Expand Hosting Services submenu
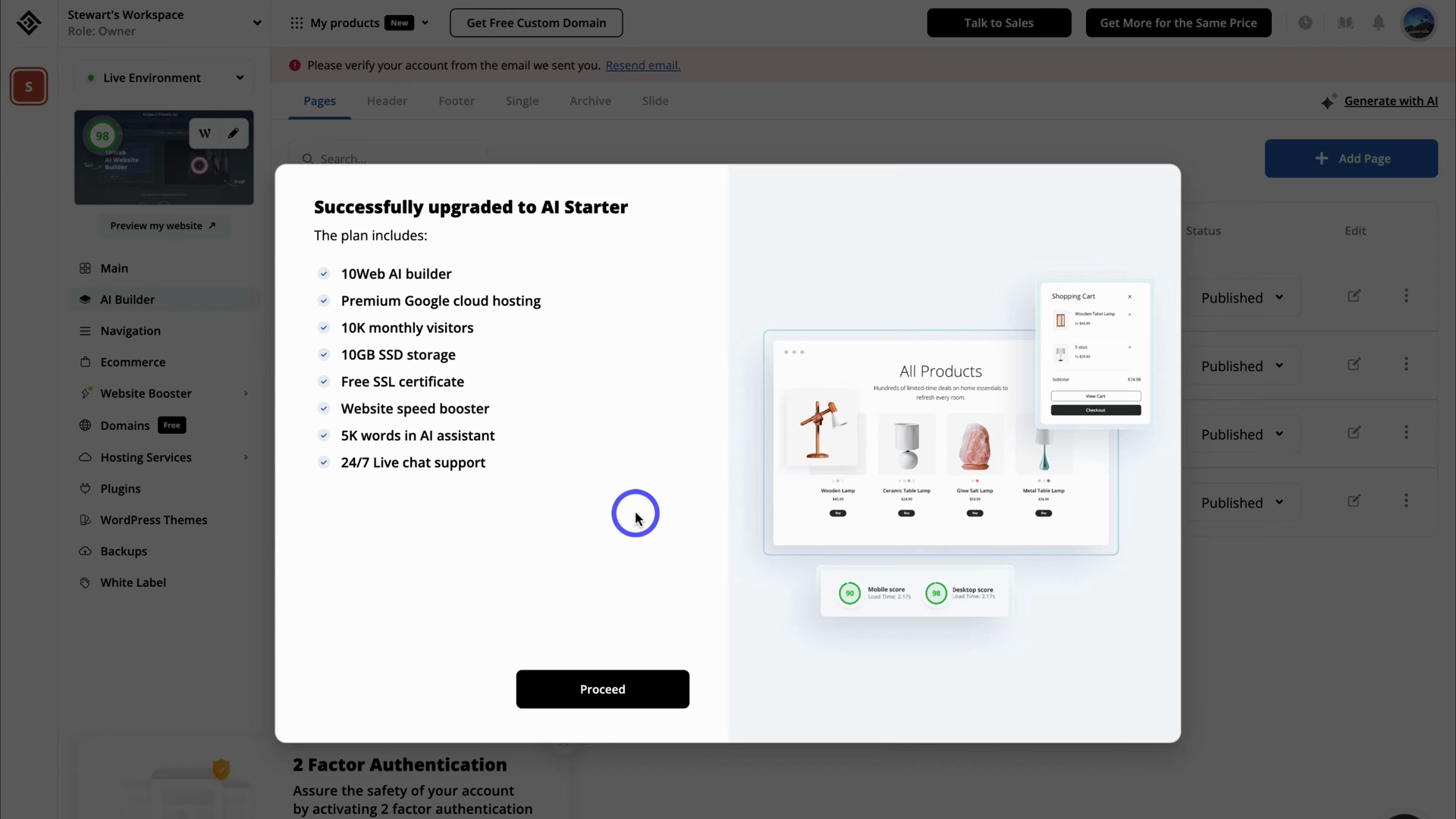This screenshot has height=819, width=1456. (x=246, y=457)
